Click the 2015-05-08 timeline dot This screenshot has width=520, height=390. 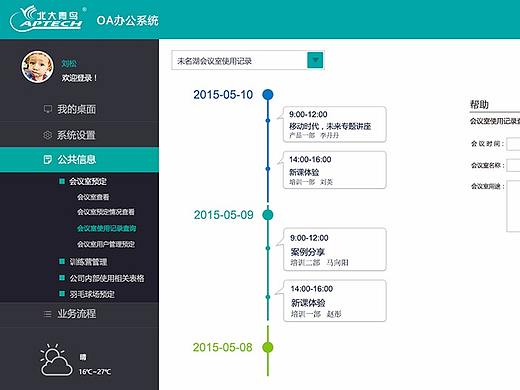[268, 347]
